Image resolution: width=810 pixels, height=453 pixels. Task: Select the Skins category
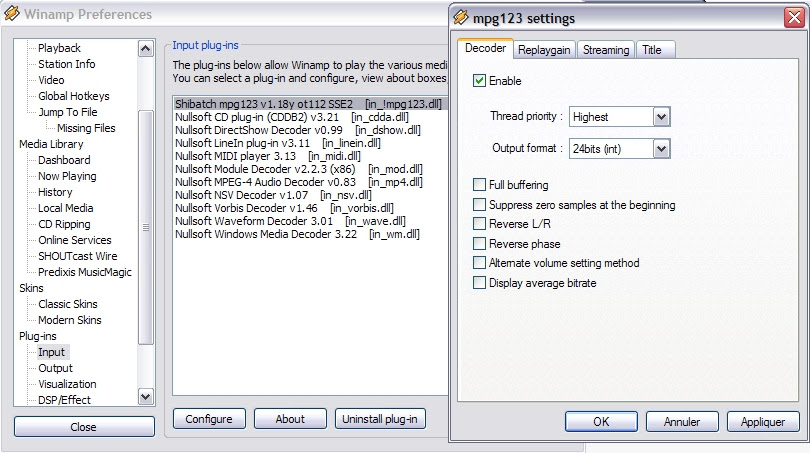click(x=32, y=288)
